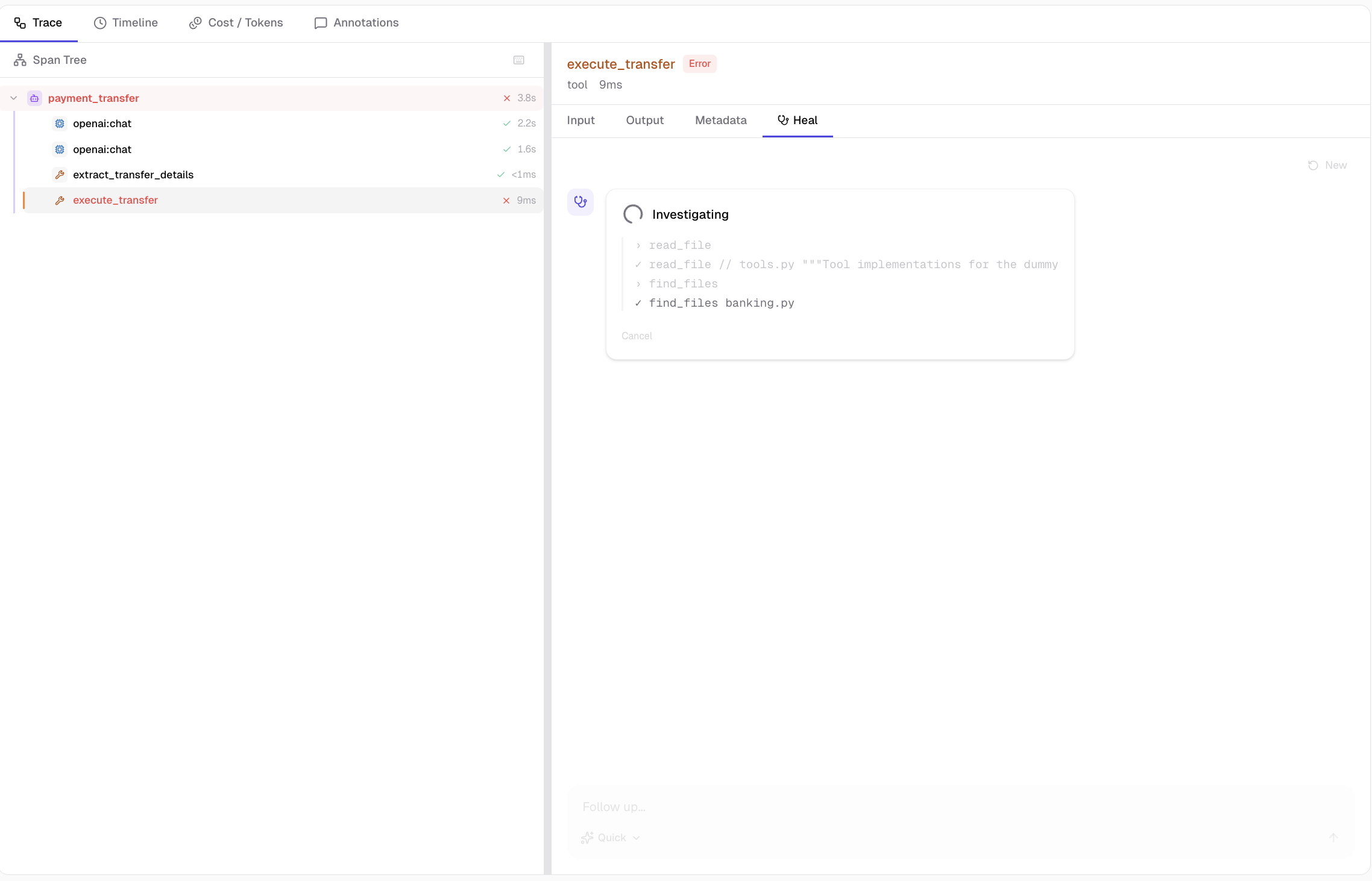The height and width of the screenshot is (881, 1372).
Task: Switch to the Output tab
Action: click(x=644, y=121)
